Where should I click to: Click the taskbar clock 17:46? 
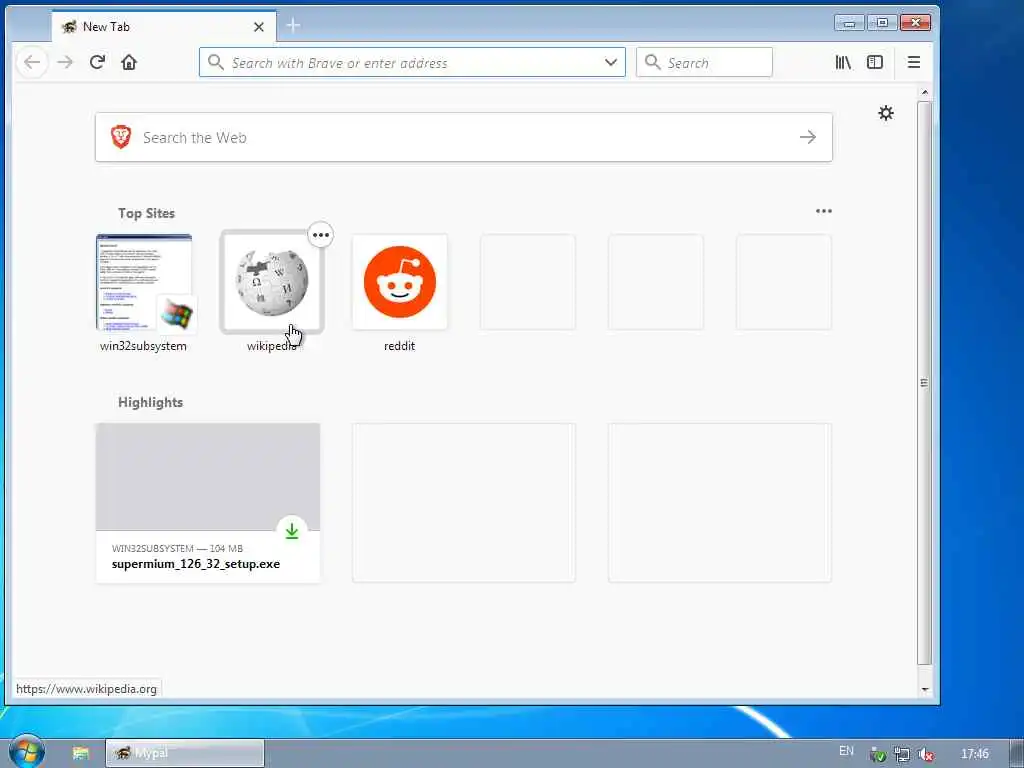click(x=974, y=754)
